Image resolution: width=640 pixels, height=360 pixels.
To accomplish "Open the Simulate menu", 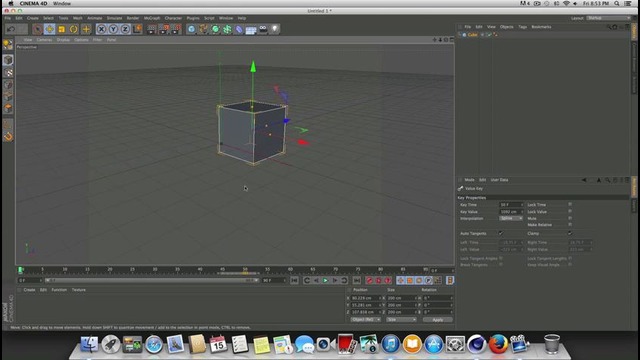I will pos(114,18).
